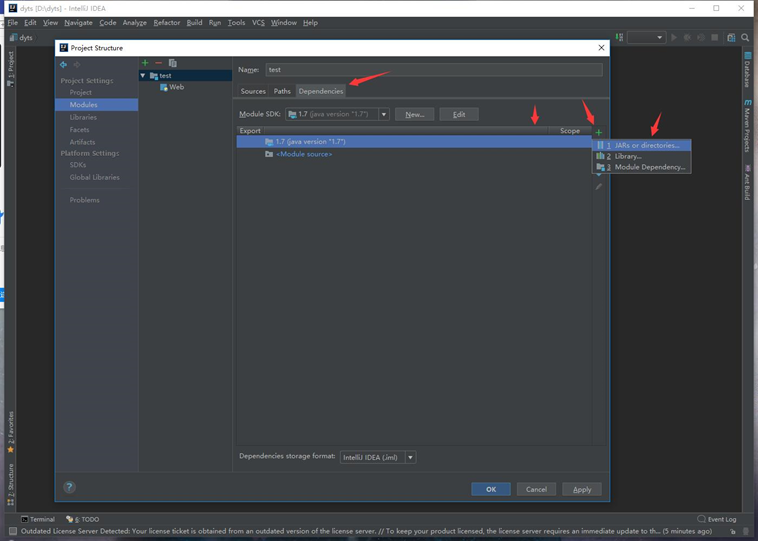Open the 1: Project tool window
The height and width of the screenshot is (541, 758).
tap(11, 69)
